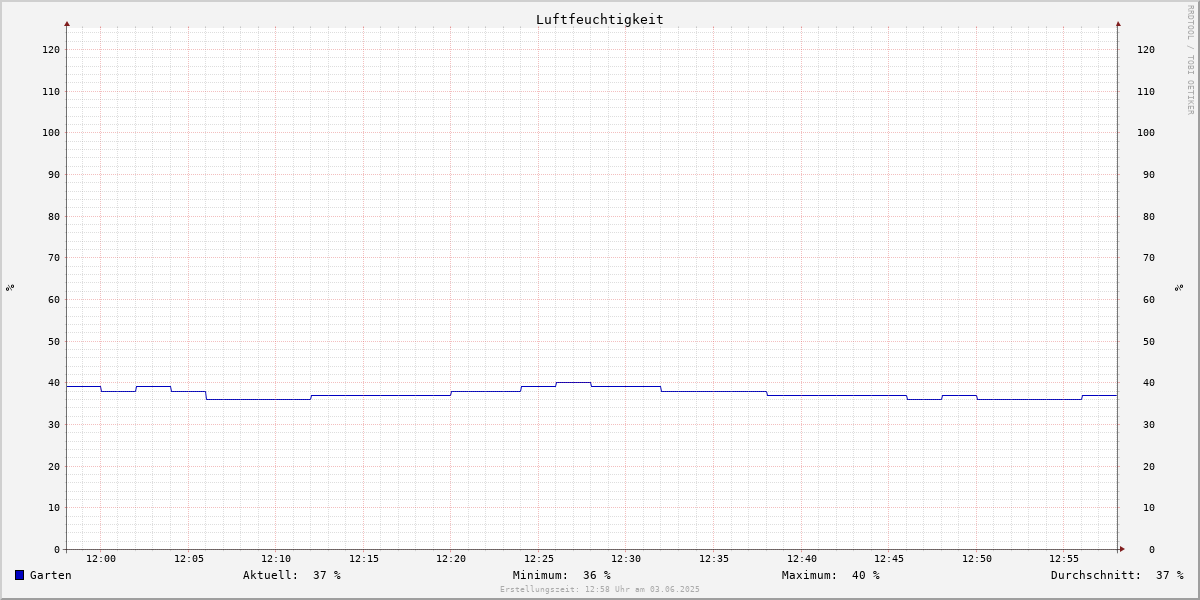Select the chart title Luftfeuchtigkeit
1200x600 pixels.
[599, 19]
